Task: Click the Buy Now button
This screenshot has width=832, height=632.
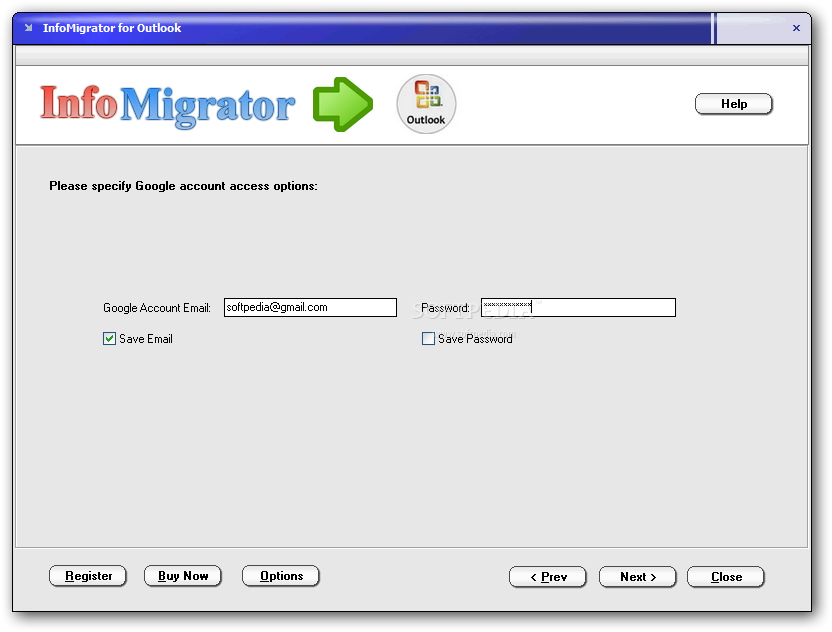Action: 183,576
